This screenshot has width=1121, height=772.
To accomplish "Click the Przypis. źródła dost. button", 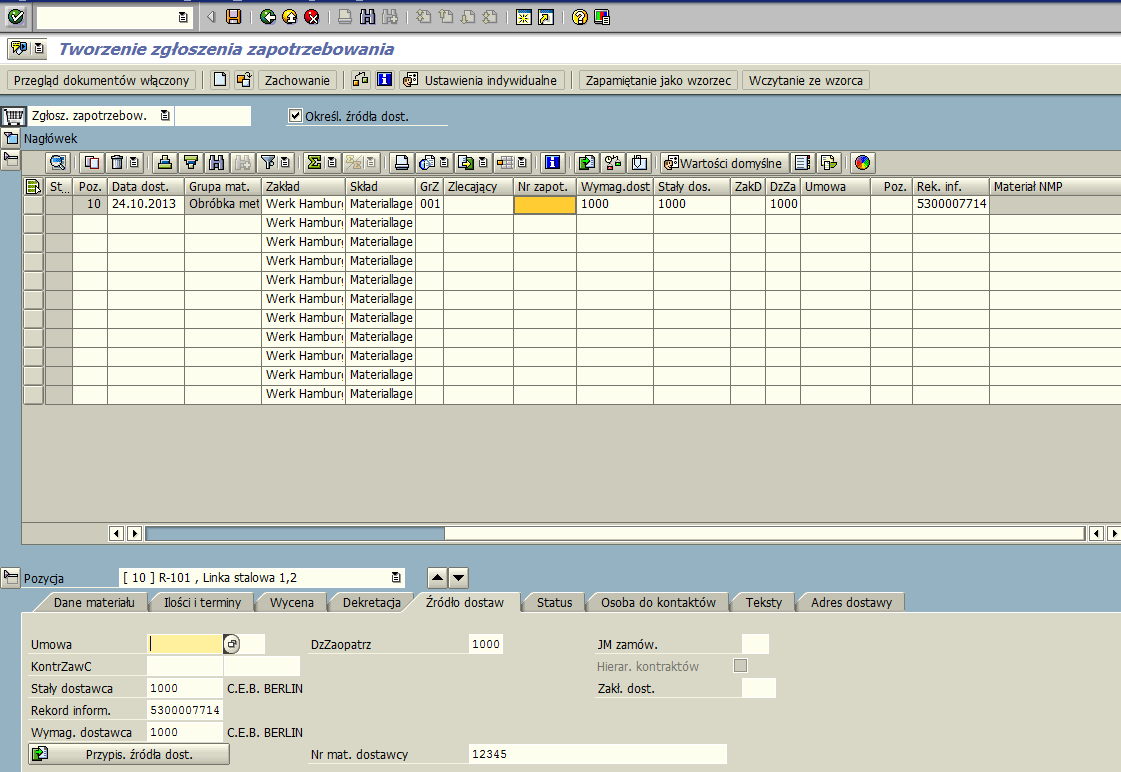I will tap(129, 754).
